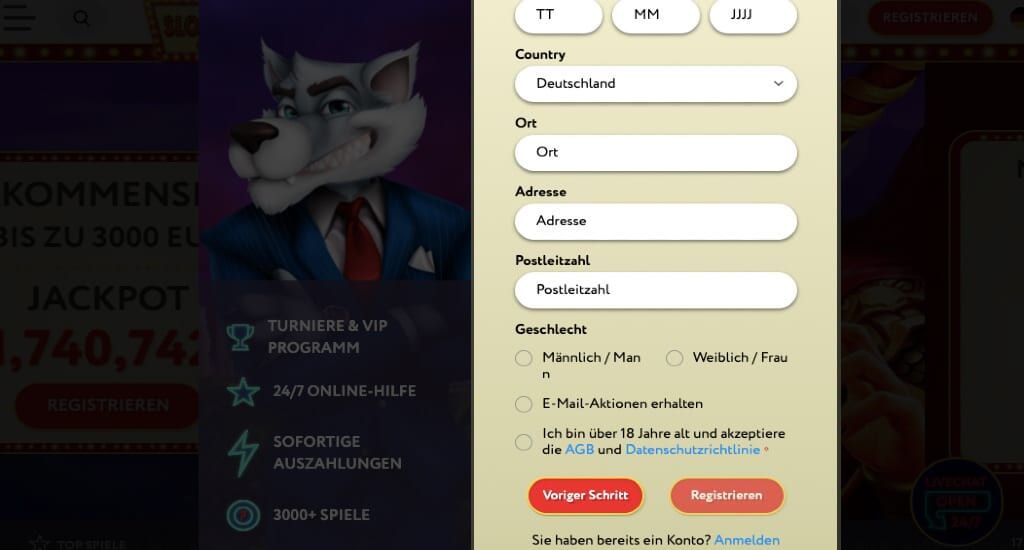The width and height of the screenshot is (1024, 550).
Task: Focus the Postleitzahl input field
Action: [656, 290]
